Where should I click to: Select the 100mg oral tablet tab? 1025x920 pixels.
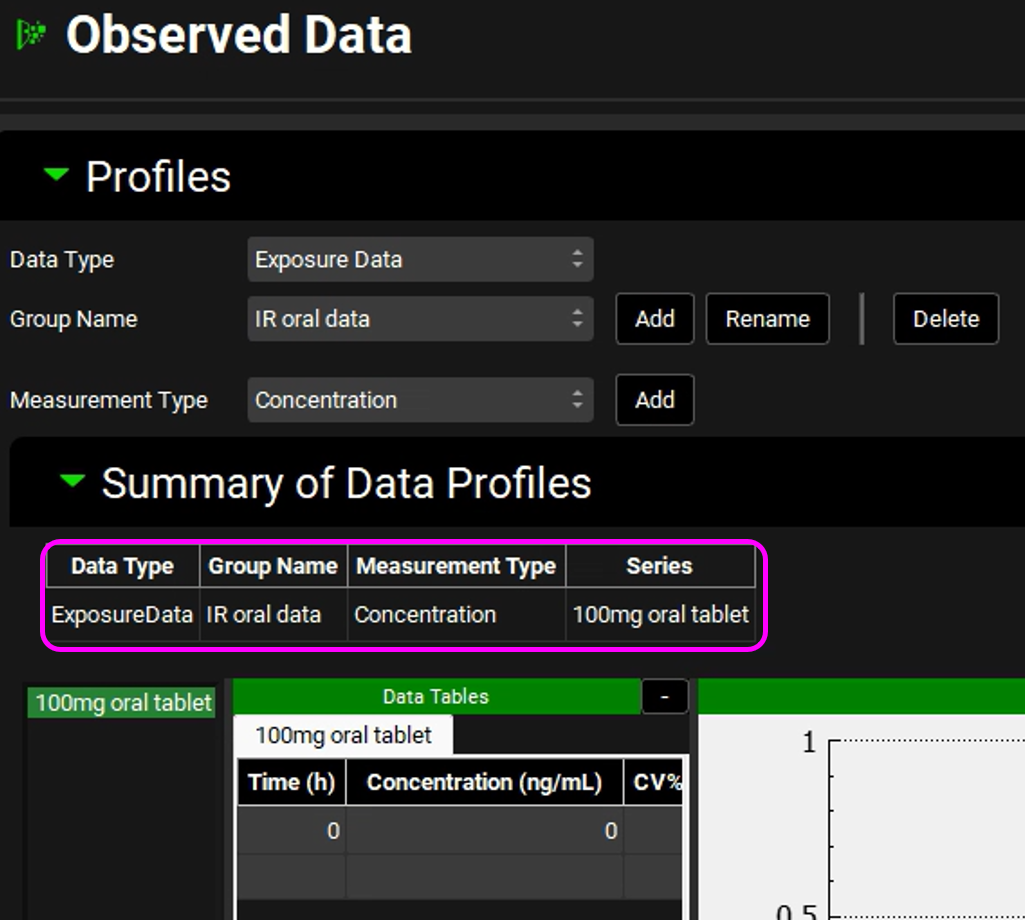click(343, 735)
